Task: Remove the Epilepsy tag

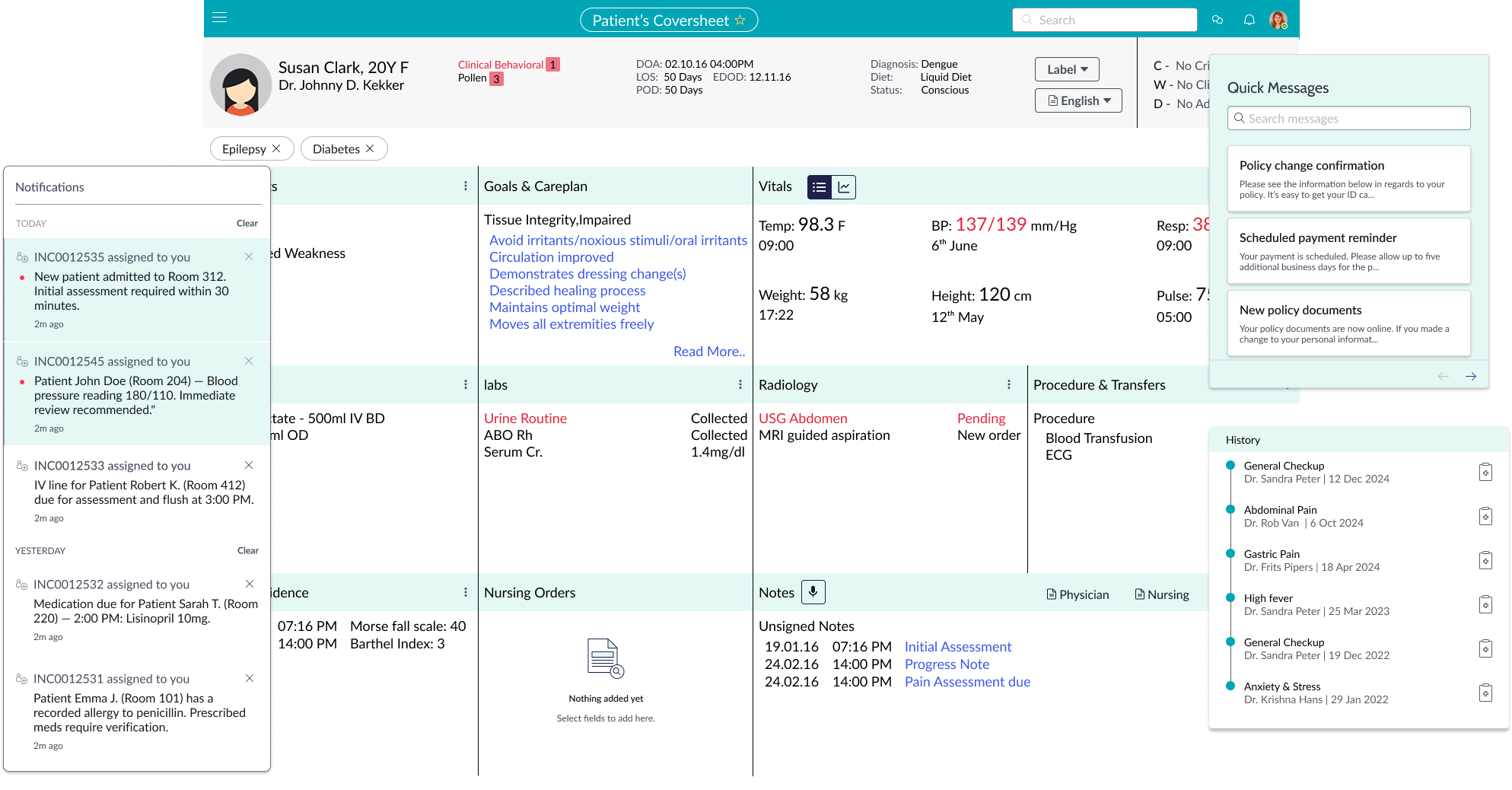Action: tap(276, 148)
